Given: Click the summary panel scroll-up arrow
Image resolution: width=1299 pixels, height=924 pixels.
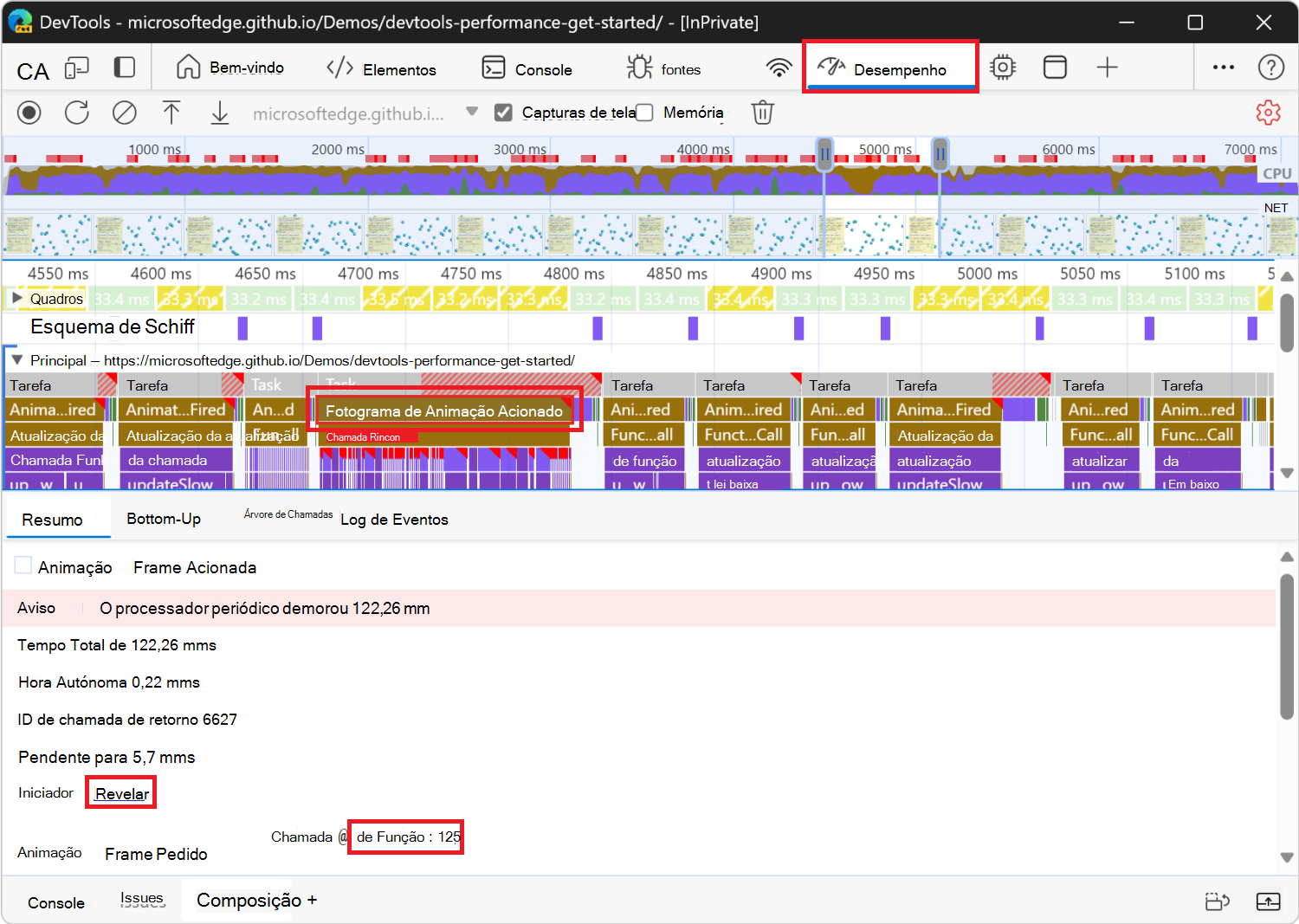Looking at the screenshot, I should point(1287,557).
